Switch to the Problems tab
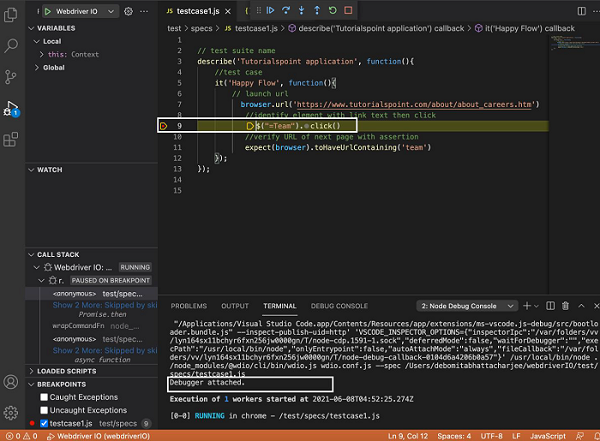Viewport: 600px width, 441px height. (x=188, y=305)
